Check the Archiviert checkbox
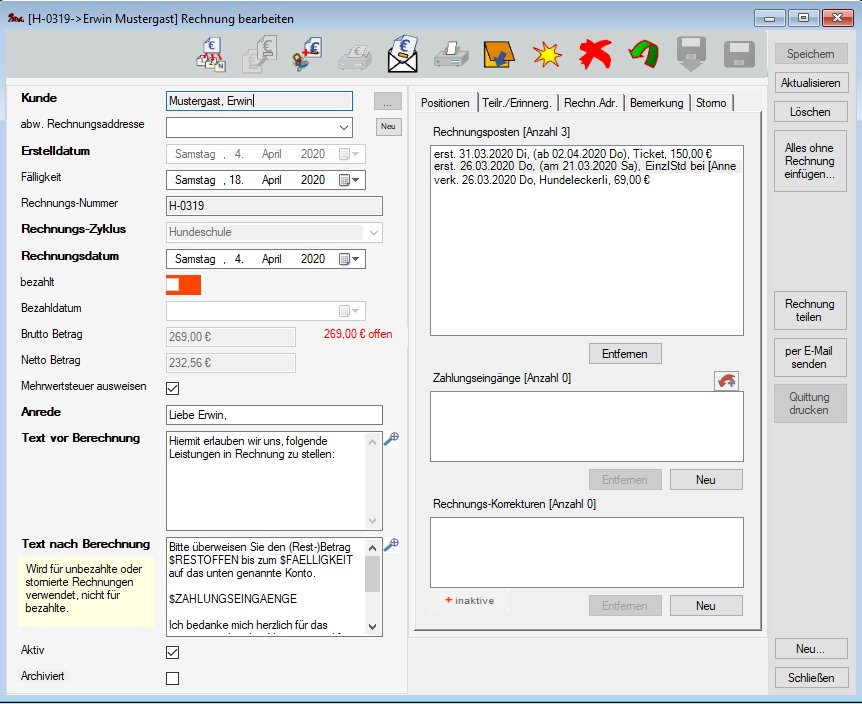Viewport: 862px width, 704px height. (x=172, y=678)
